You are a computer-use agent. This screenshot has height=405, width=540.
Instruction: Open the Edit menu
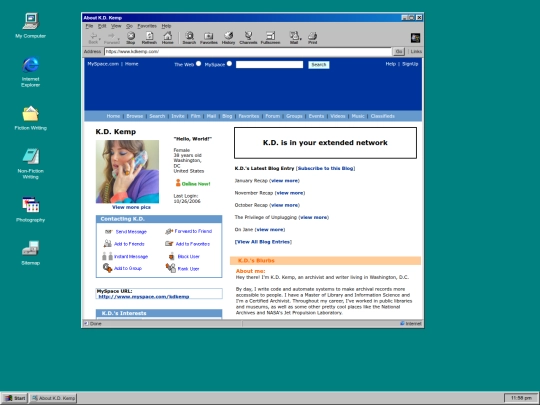102,26
